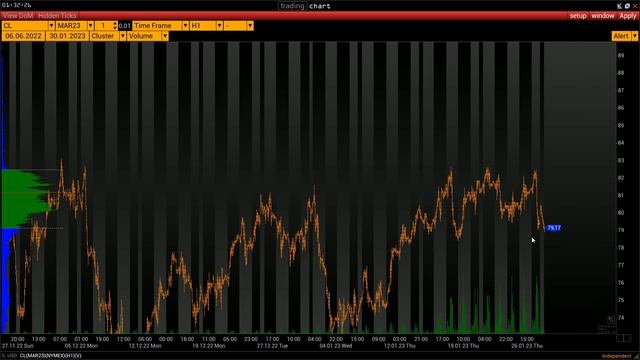This screenshot has width=640, height=360.
Task: Click the pin-window icon in title bar
Action: [x=620, y=6]
